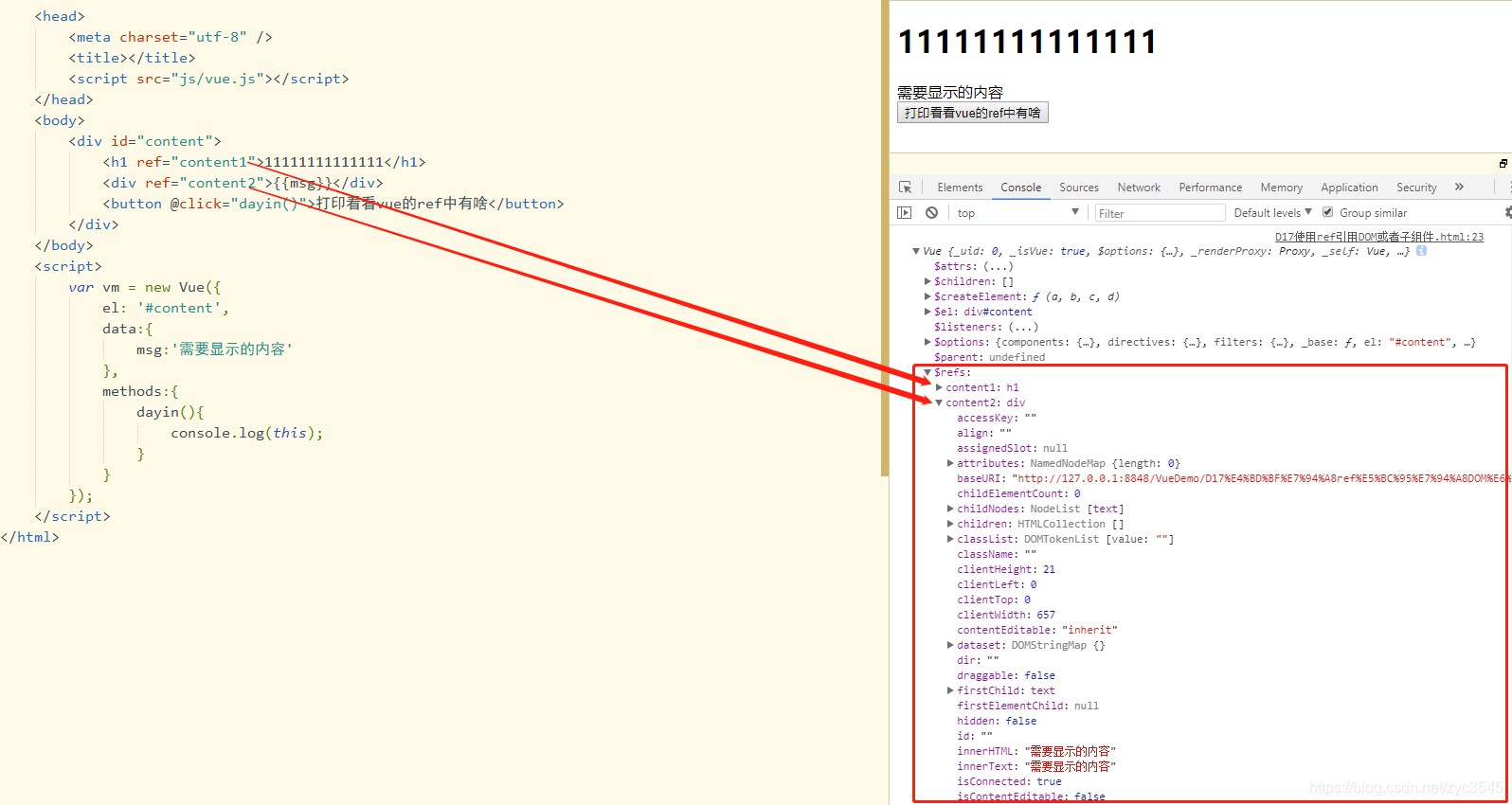The width and height of the screenshot is (1512, 805).
Task: Click the rendered text 需要显示的内容 on page
Action: pos(950,92)
